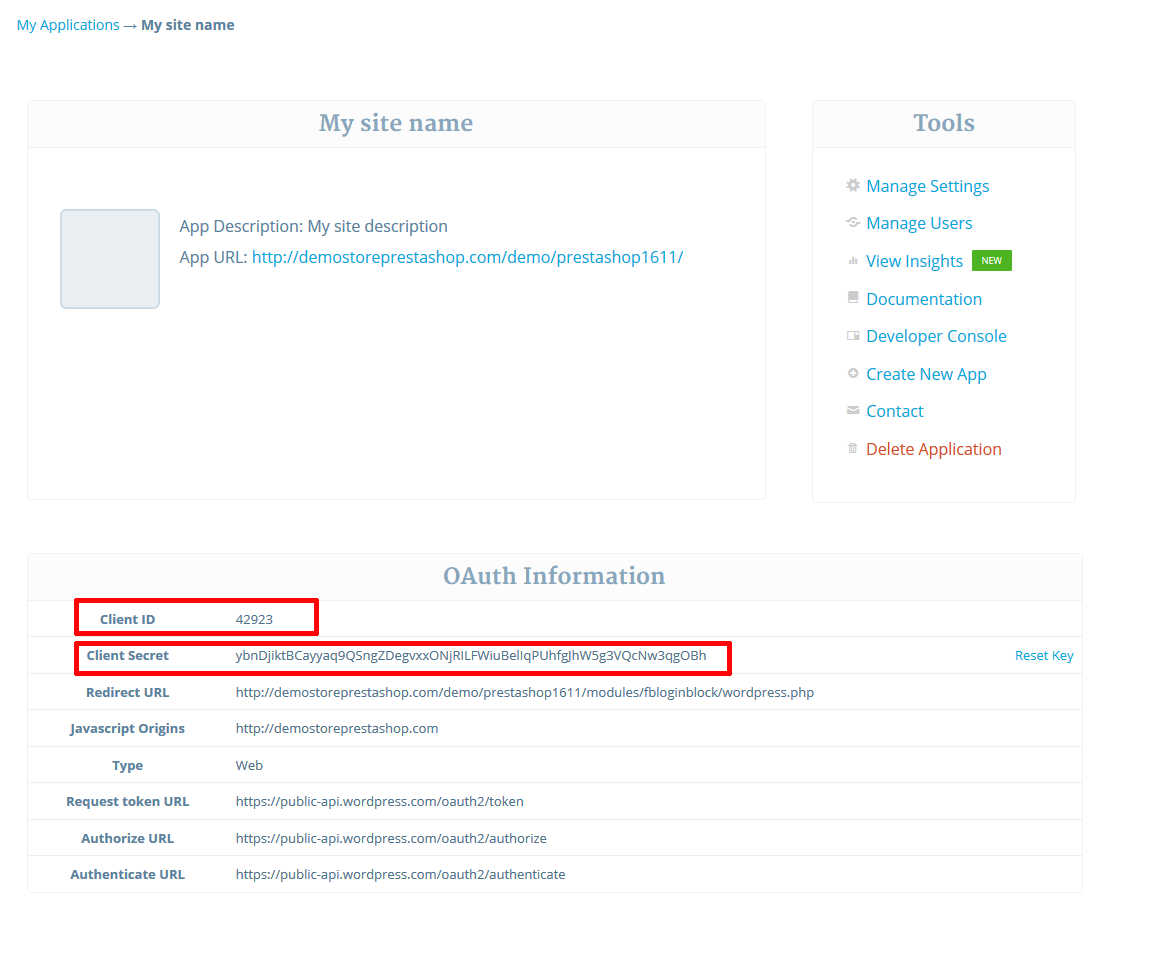Viewport: 1156px width, 953px height.
Task: Open Manage Settings link
Action: [927, 186]
